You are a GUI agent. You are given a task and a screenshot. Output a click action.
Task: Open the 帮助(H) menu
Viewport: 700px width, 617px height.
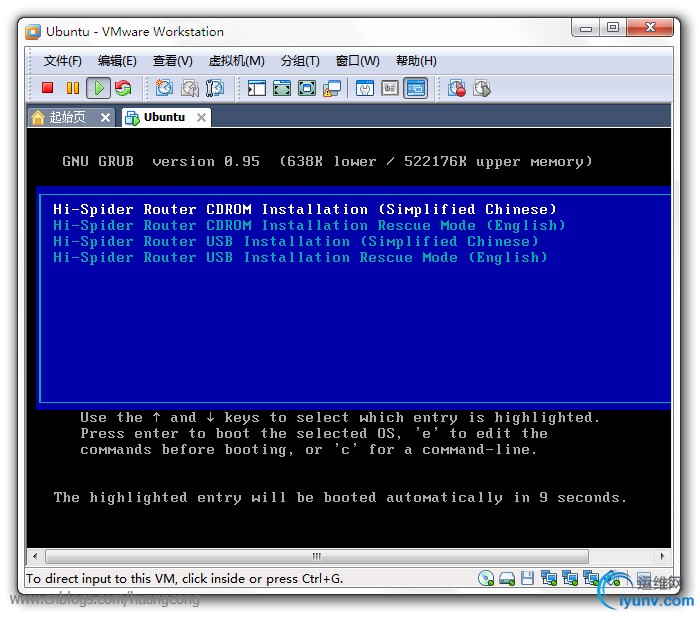(416, 61)
